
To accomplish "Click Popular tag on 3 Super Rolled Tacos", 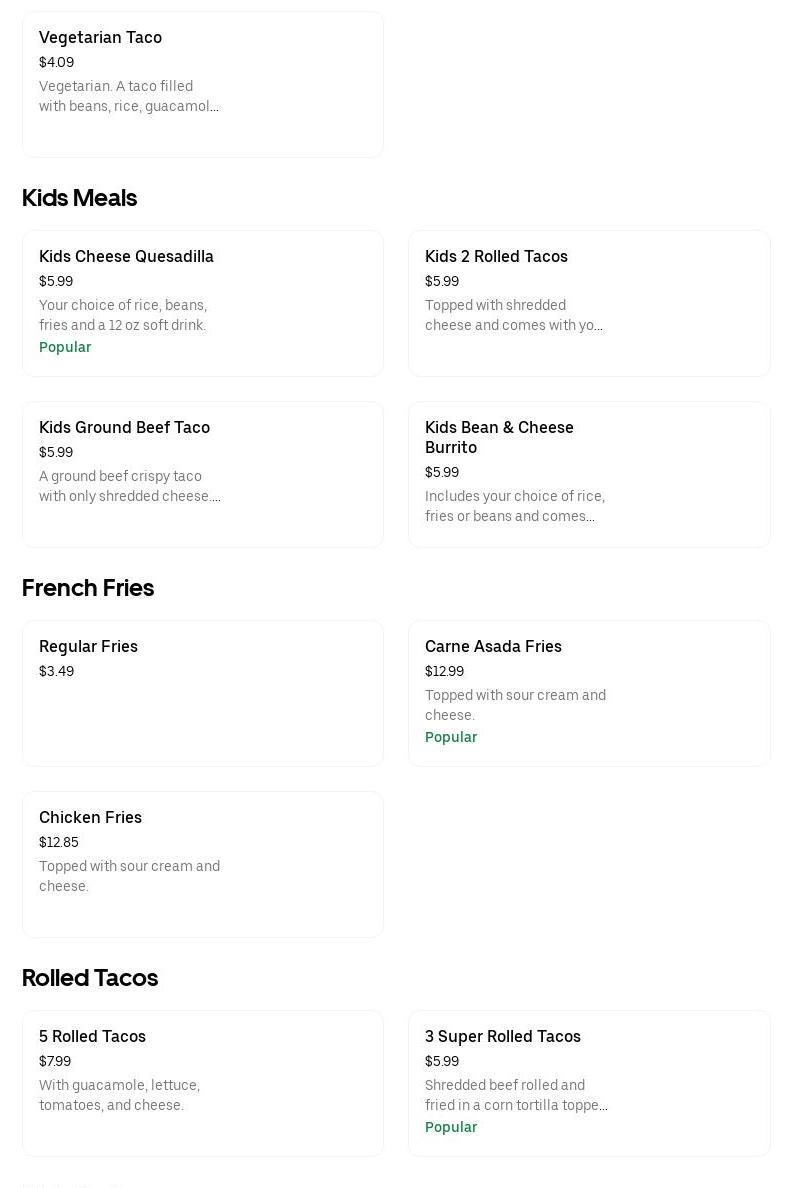I will [x=451, y=1127].
